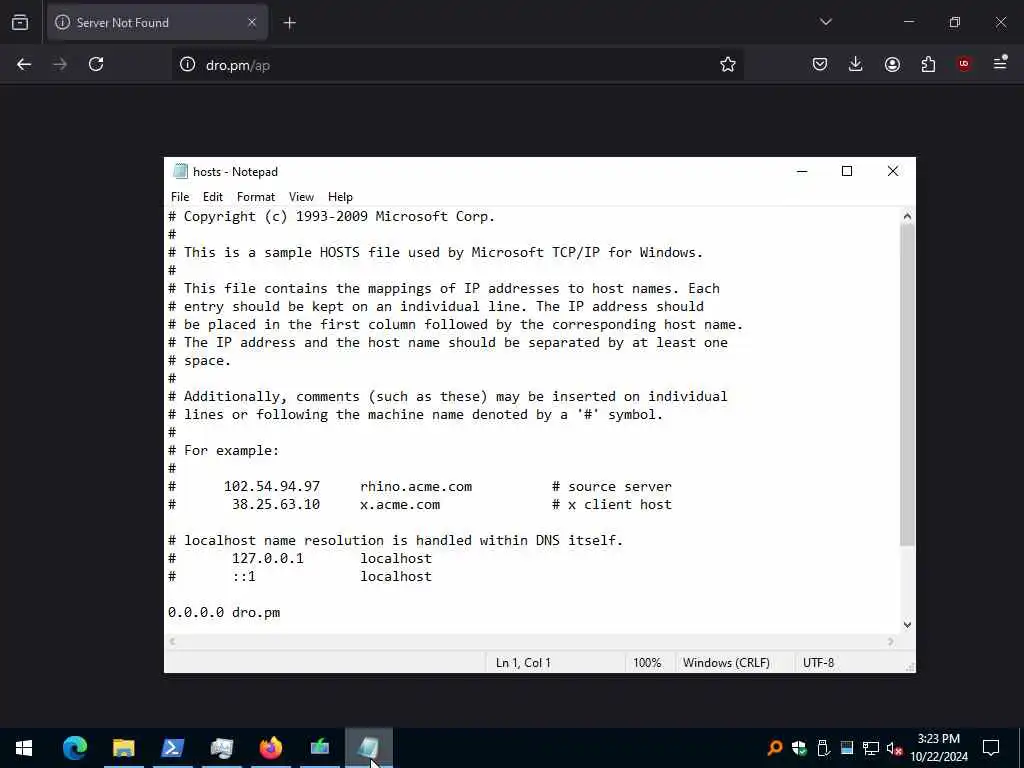Click the '100%' zoom status entry
1024x768 pixels.
[647, 663]
